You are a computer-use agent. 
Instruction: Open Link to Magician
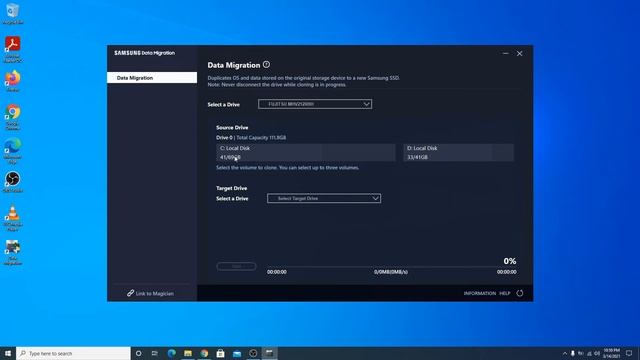151,293
